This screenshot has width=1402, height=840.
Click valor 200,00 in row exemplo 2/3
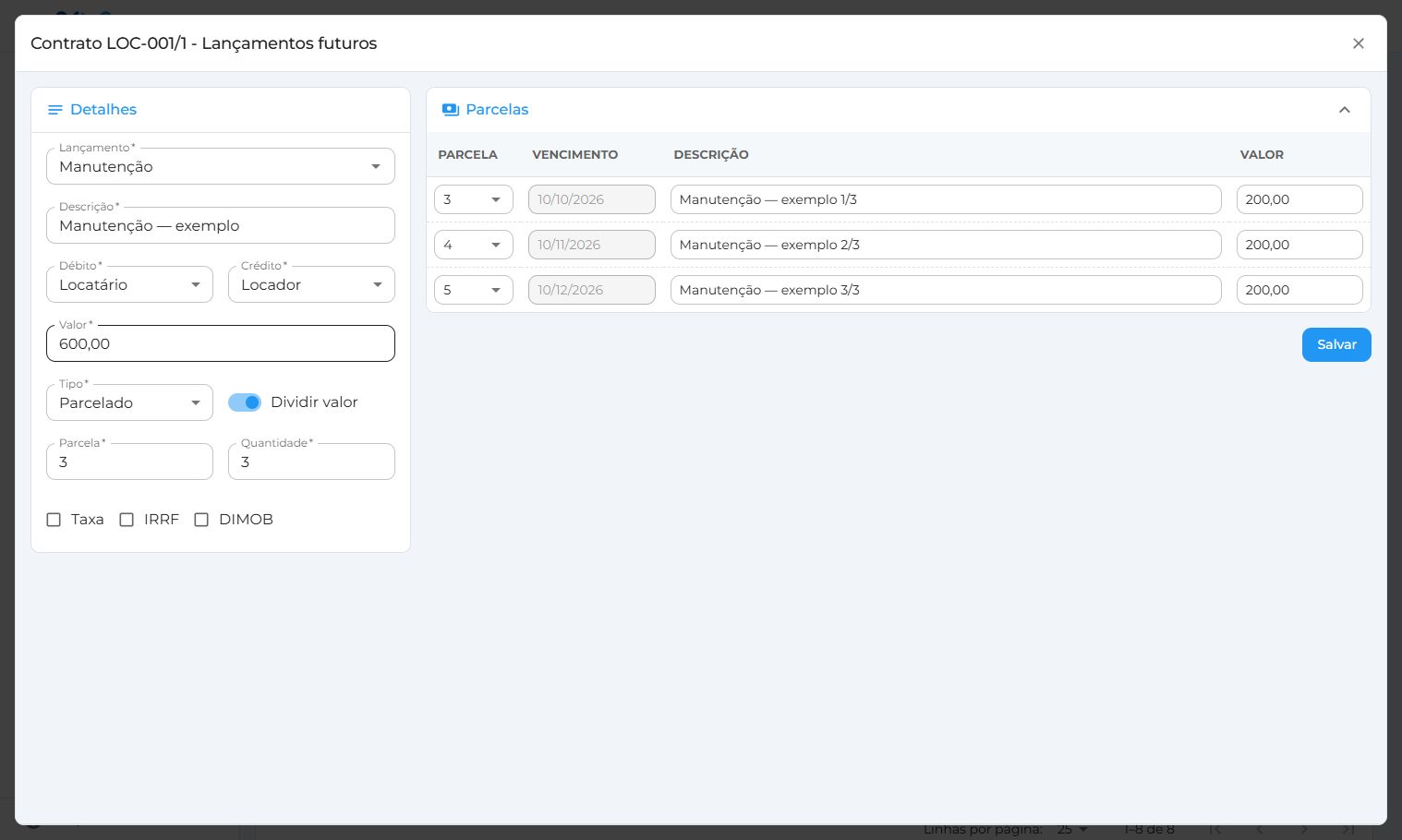point(1299,245)
